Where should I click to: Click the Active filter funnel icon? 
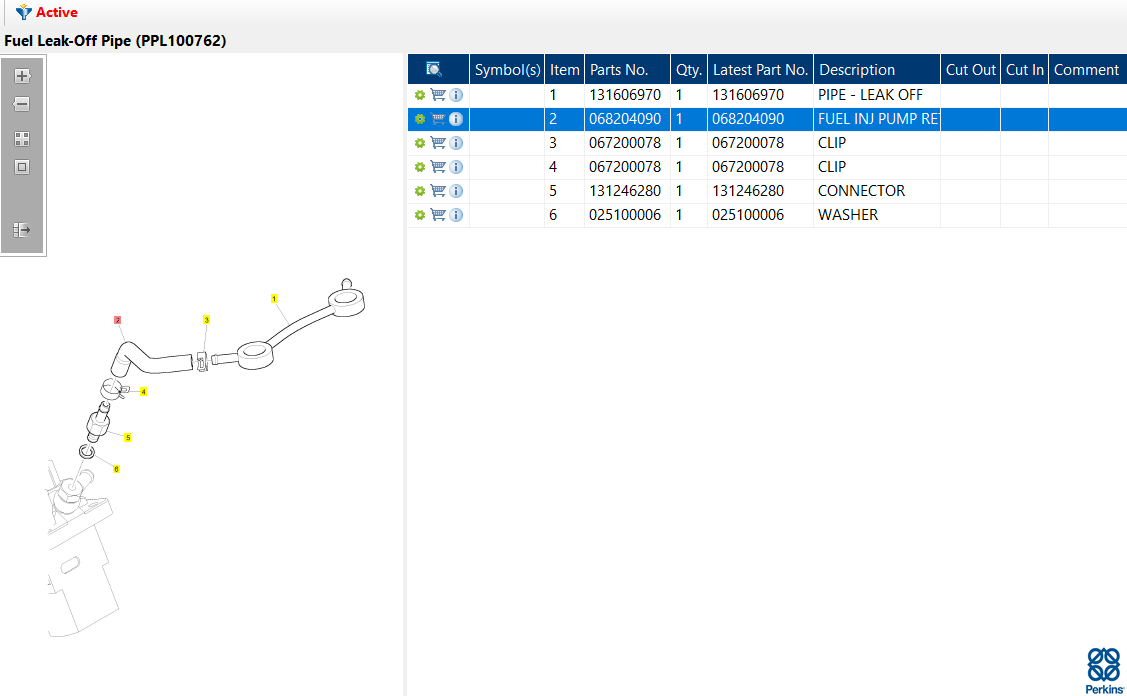(23, 13)
